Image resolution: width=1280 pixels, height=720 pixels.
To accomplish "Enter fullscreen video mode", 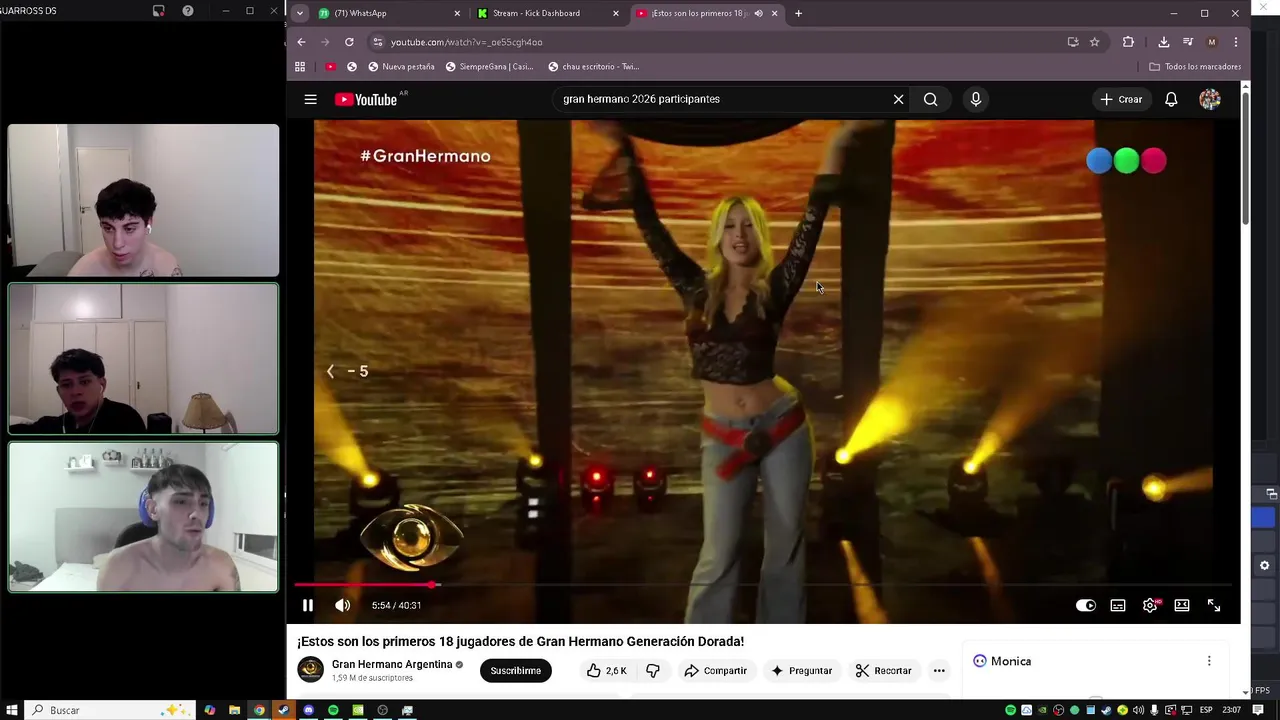I will tap(1214, 605).
